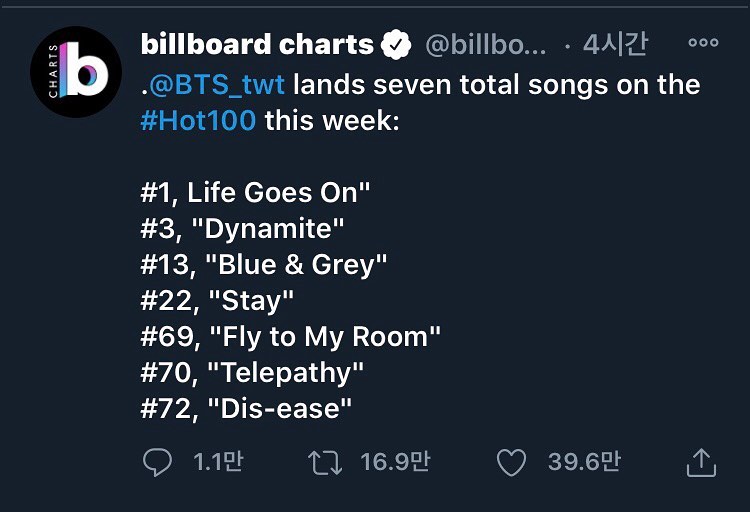Viewport: 750px width, 512px height.
Task: Click the blue verified badge
Action: tap(399, 45)
